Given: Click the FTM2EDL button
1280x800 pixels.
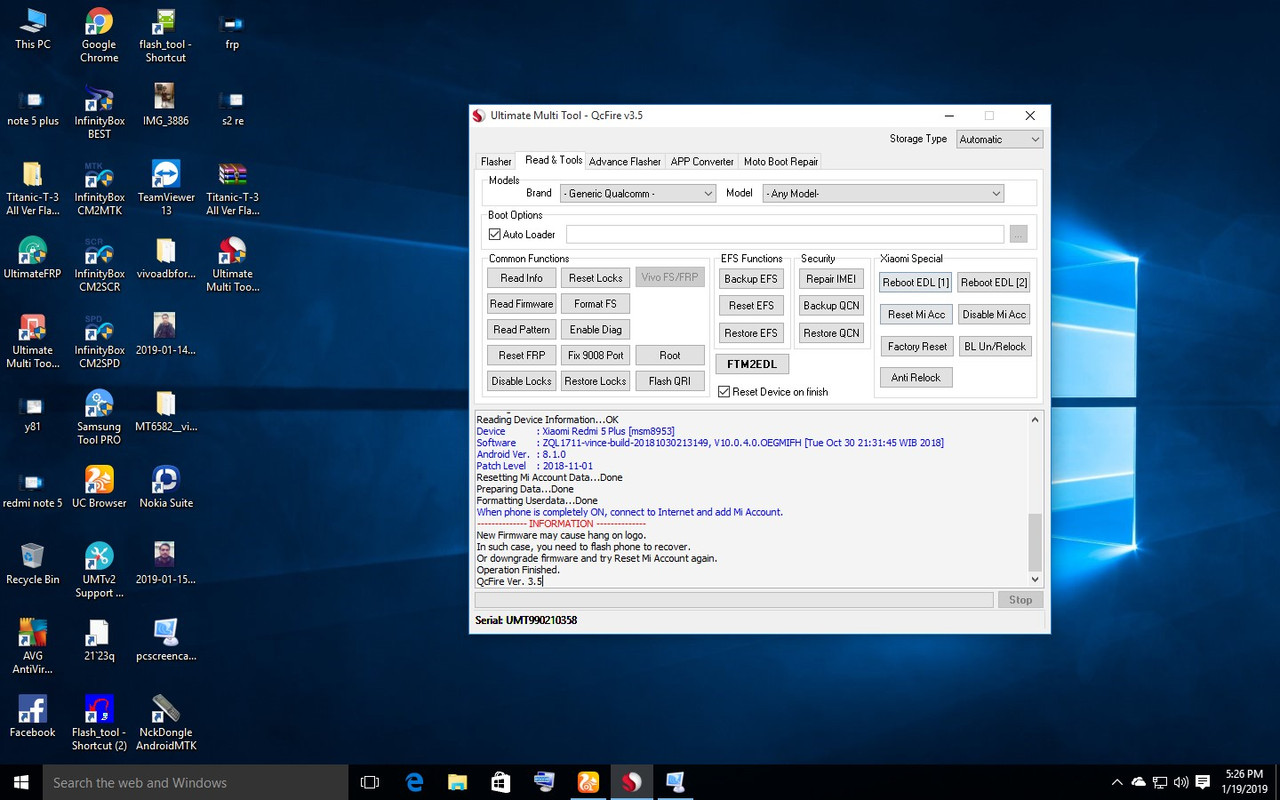Looking at the screenshot, I should [x=752, y=363].
